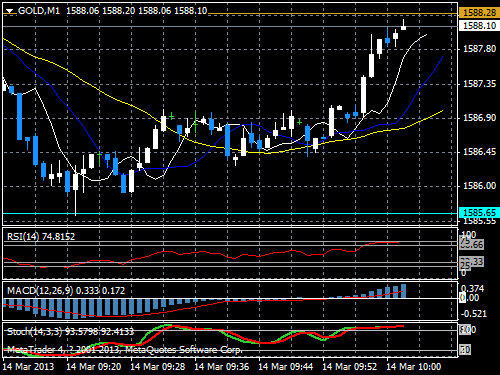
Task: Click the orange 1588.28 price label
Action: [x=479, y=13]
